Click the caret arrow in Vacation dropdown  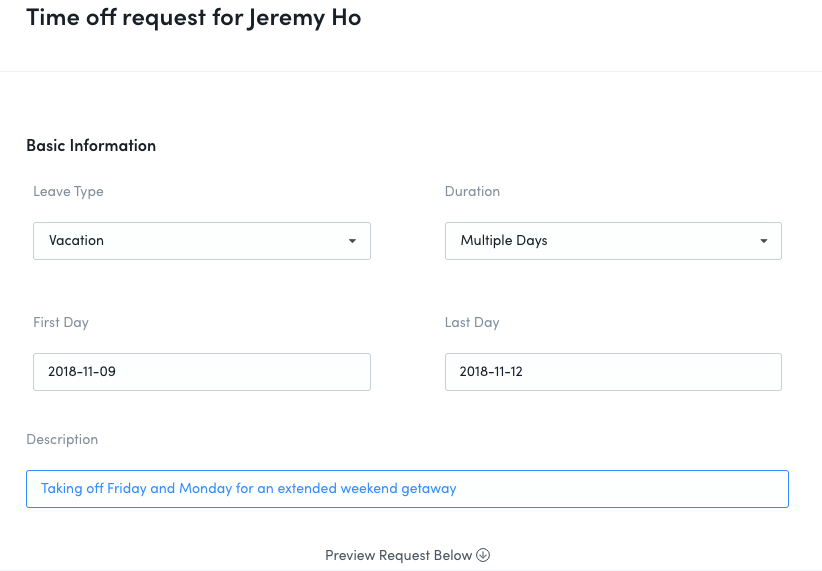pyautogui.click(x=352, y=241)
